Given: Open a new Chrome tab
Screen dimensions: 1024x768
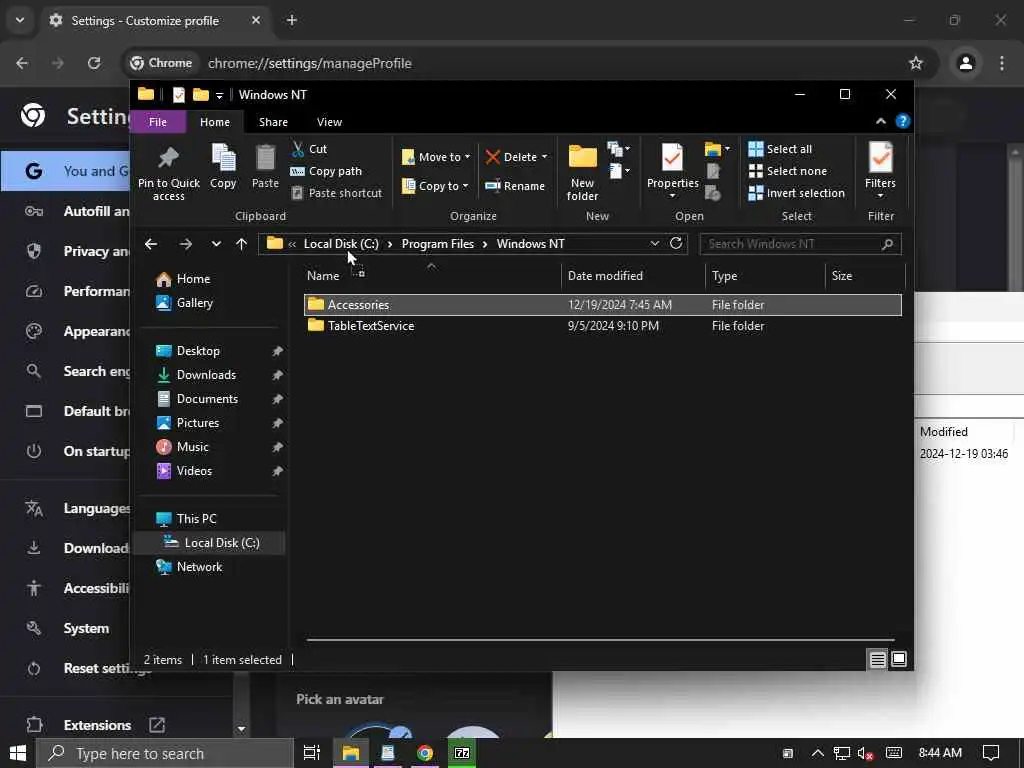Looking at the screenshot, I should 292,20.
